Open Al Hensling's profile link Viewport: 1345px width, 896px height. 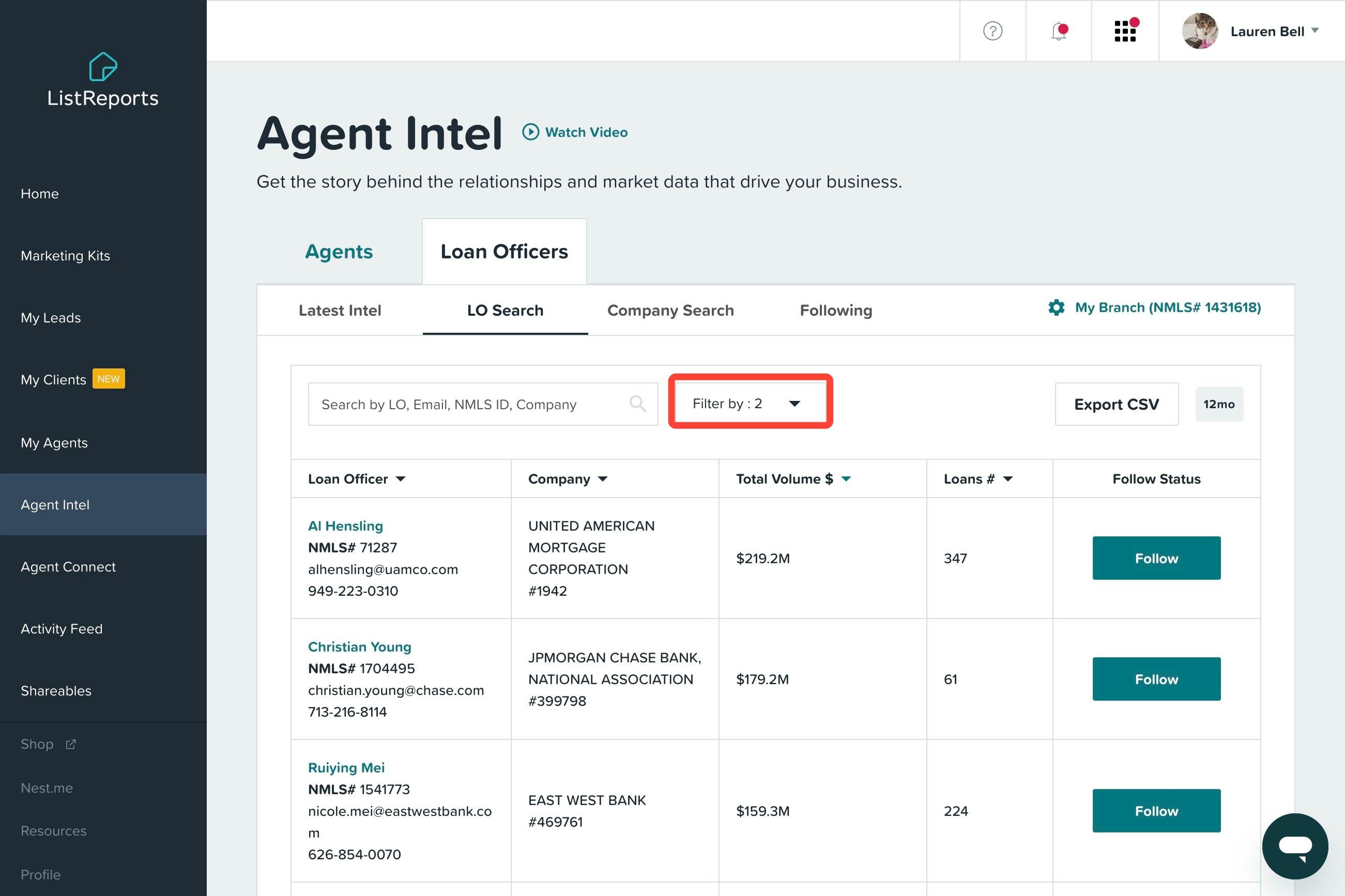point(345,526)
